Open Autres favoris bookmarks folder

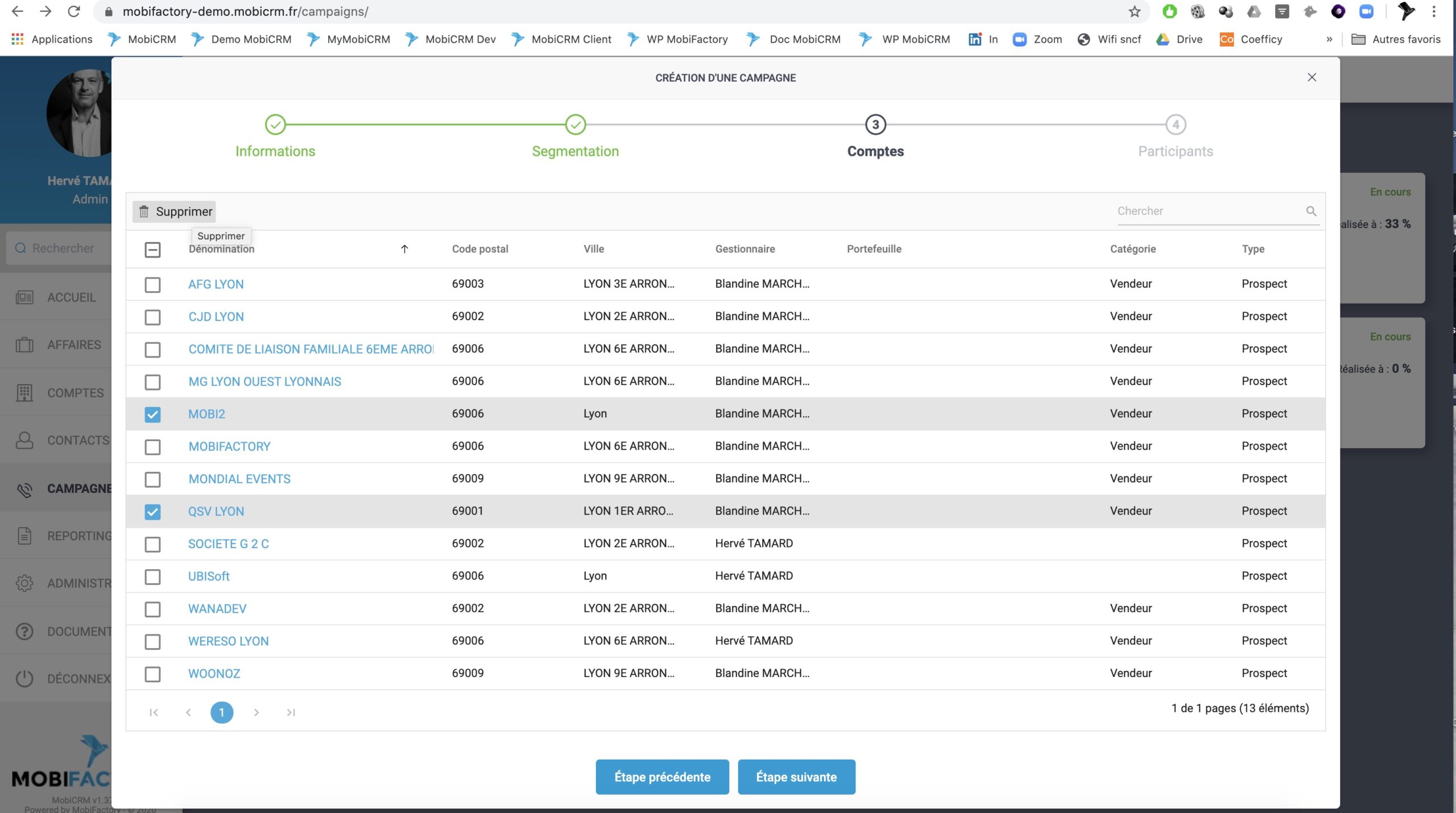[x=1399, y=39]
